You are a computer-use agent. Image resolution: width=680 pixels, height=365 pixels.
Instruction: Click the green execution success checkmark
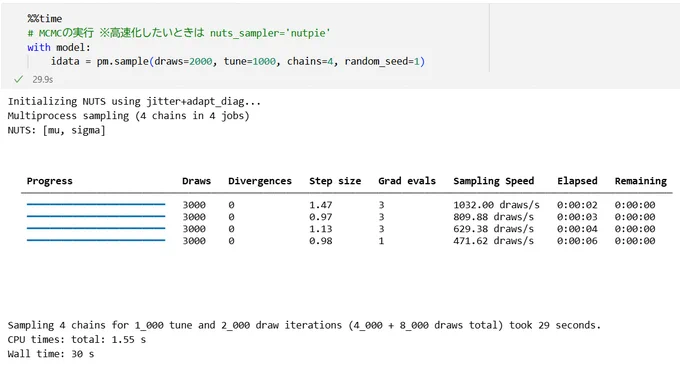18,79
